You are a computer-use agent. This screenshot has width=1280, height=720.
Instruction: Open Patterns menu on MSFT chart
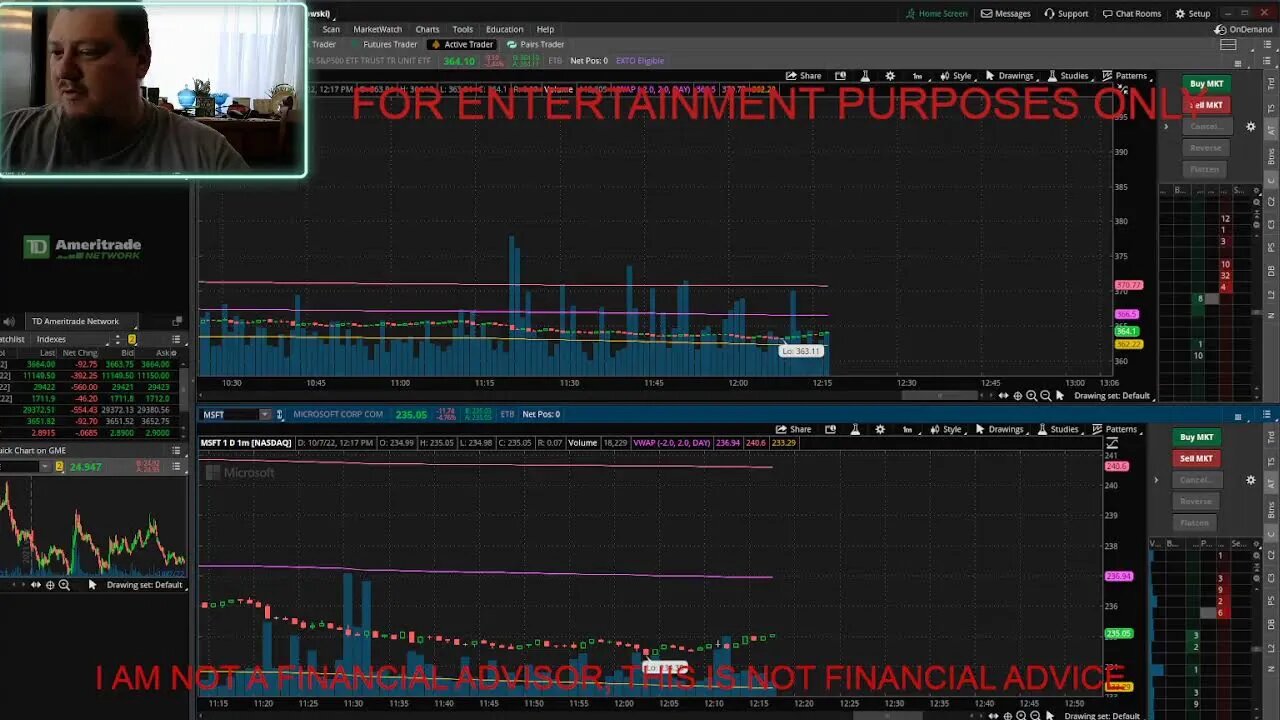pyautogui.click(x=1115, y=430)
